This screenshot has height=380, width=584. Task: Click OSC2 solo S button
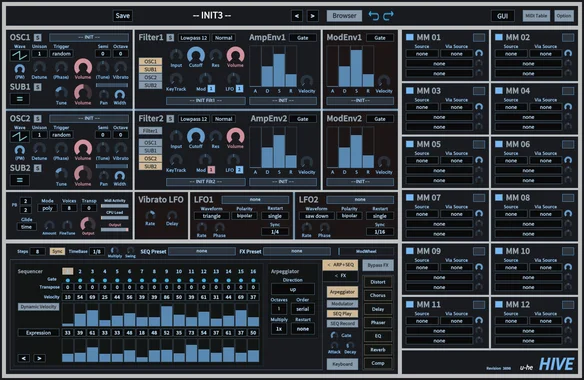38,118
